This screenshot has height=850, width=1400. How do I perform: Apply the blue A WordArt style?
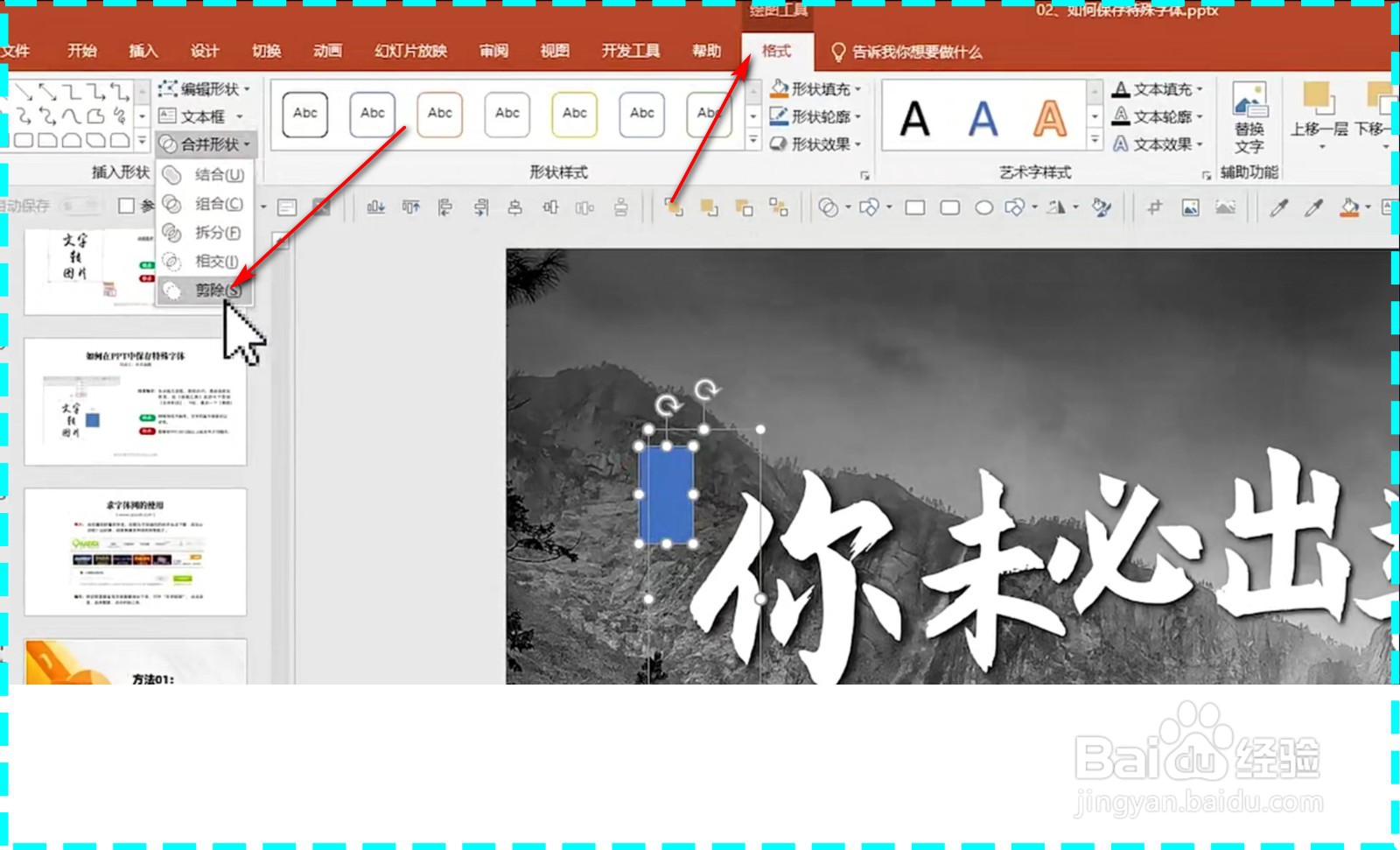tap(983, 118)
